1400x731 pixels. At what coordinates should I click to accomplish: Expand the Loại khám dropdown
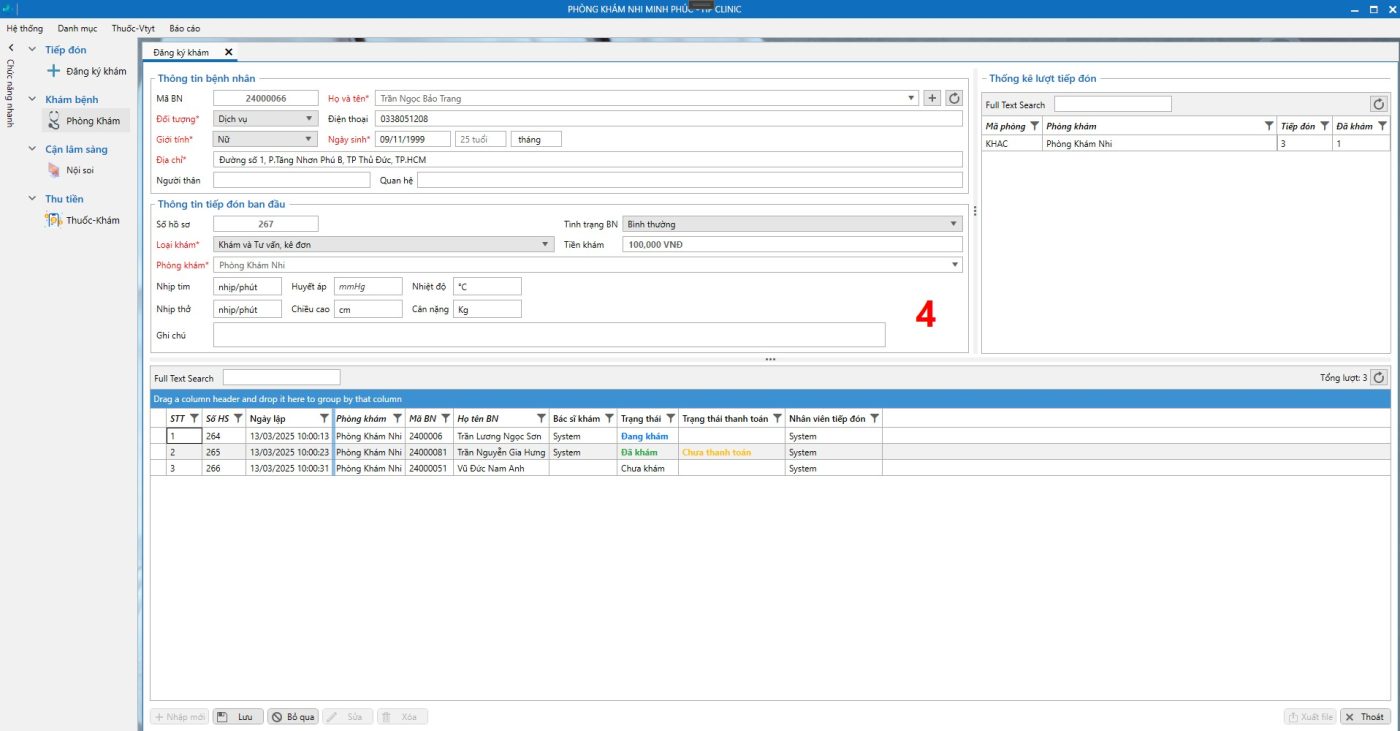click(x=545, y=244)
